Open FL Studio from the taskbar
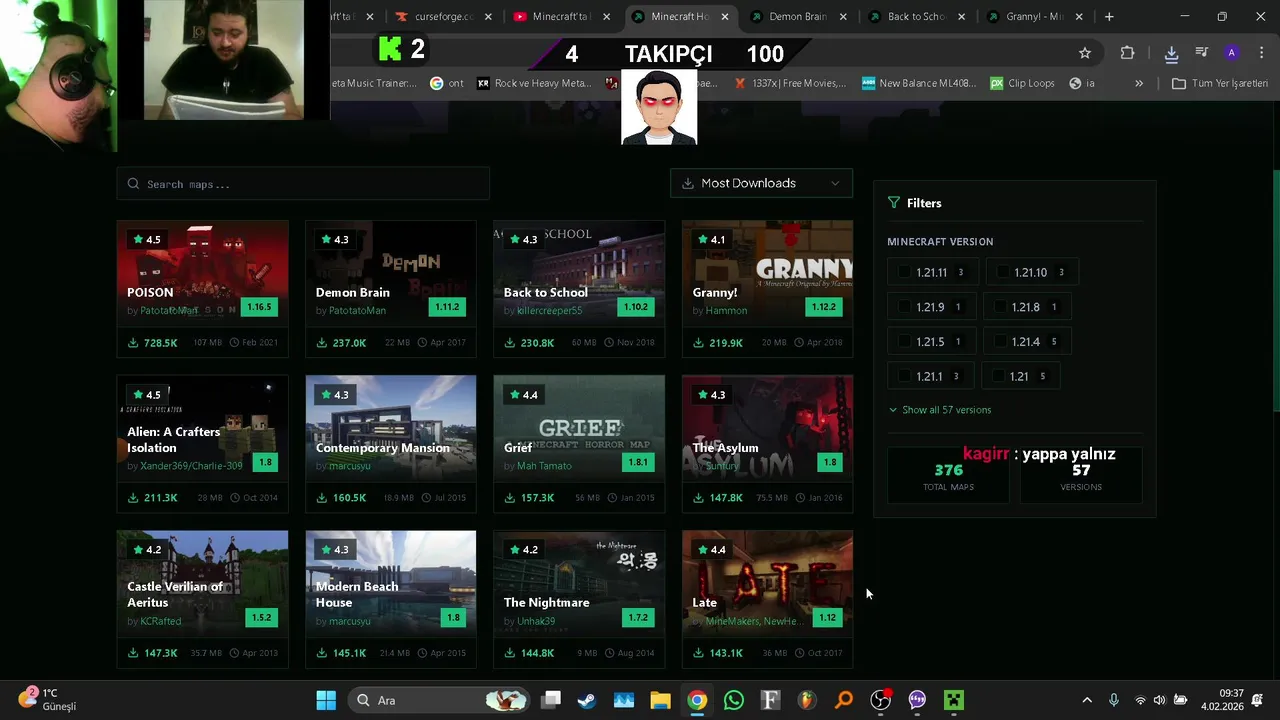Viewport: 1280px width, 720px height. tap(807, 700)
